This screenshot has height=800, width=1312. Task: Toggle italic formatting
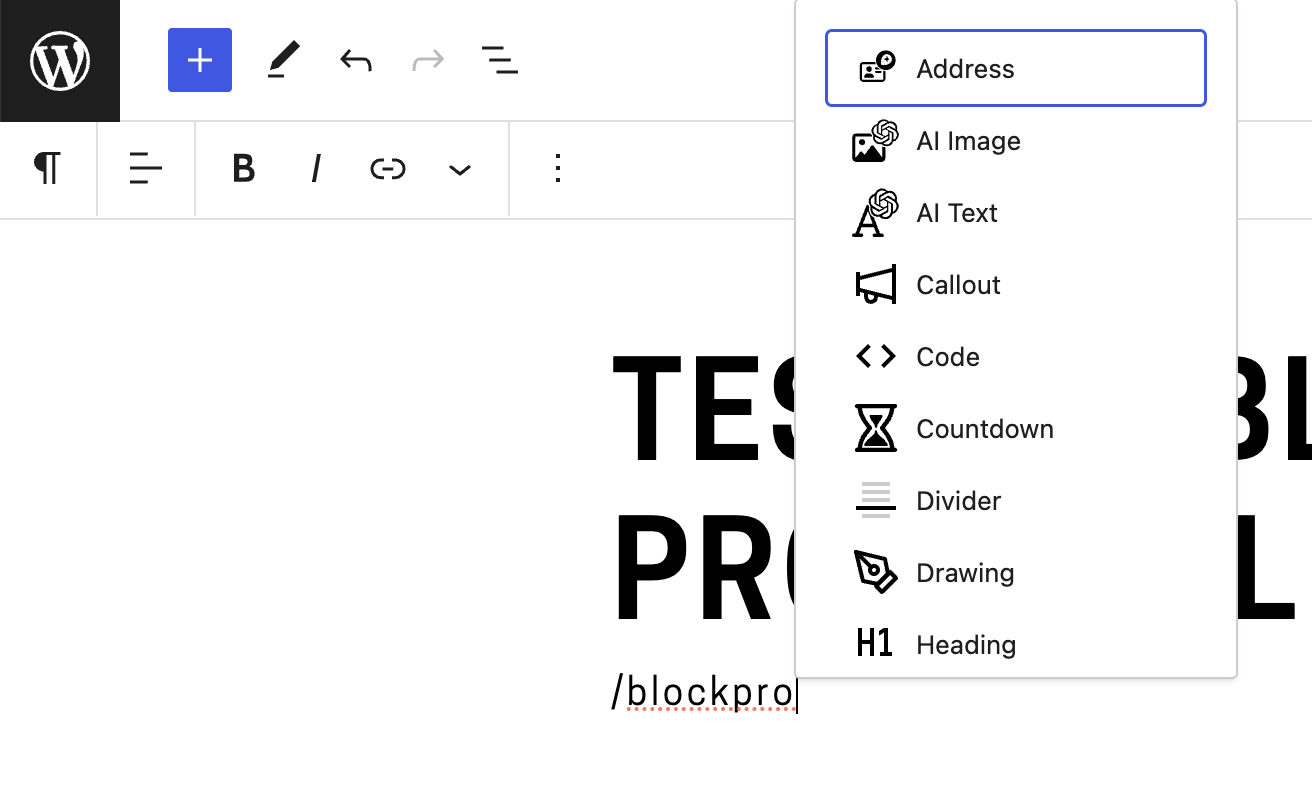tap(316, 169)
